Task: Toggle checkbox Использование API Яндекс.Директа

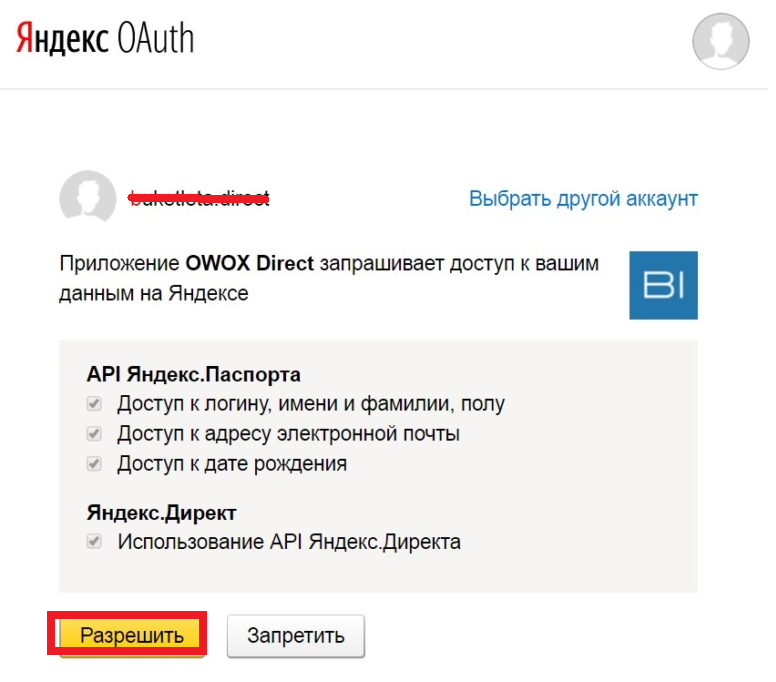Action: (94, 541)
